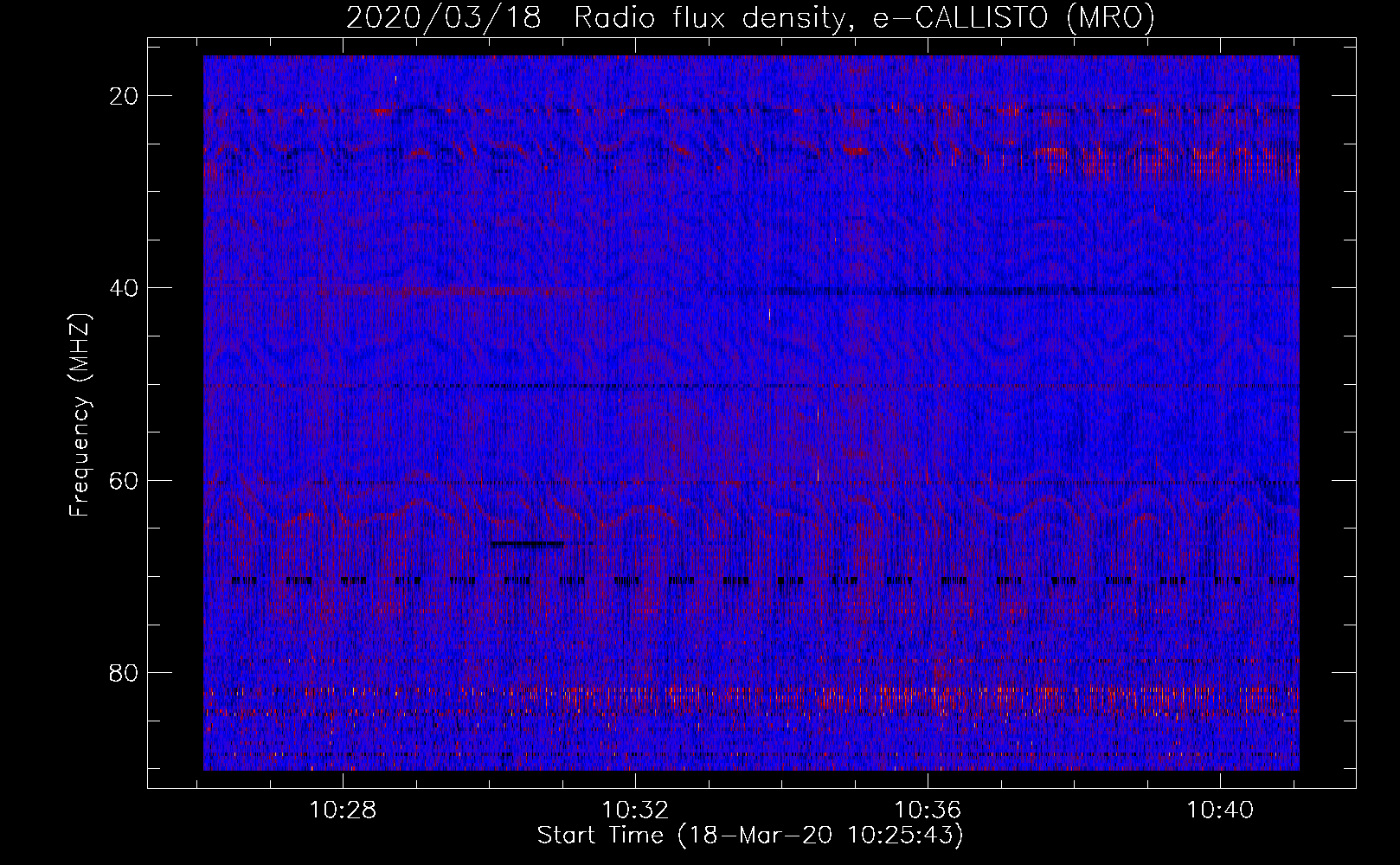The width and height of the screenshot is (1400, 865).
Task: Click the '40' frequency tick label
Action: tap(125, 288)
